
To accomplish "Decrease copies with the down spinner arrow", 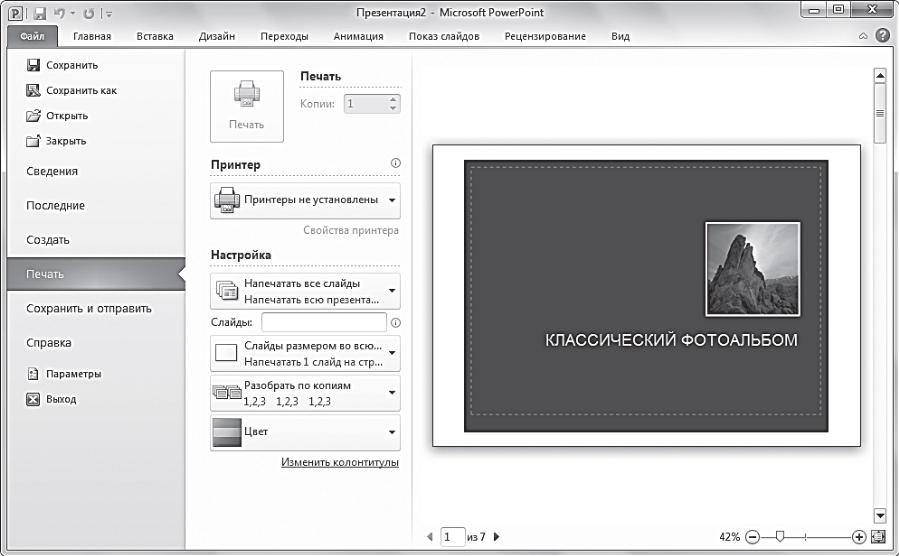I will point(393,108).
